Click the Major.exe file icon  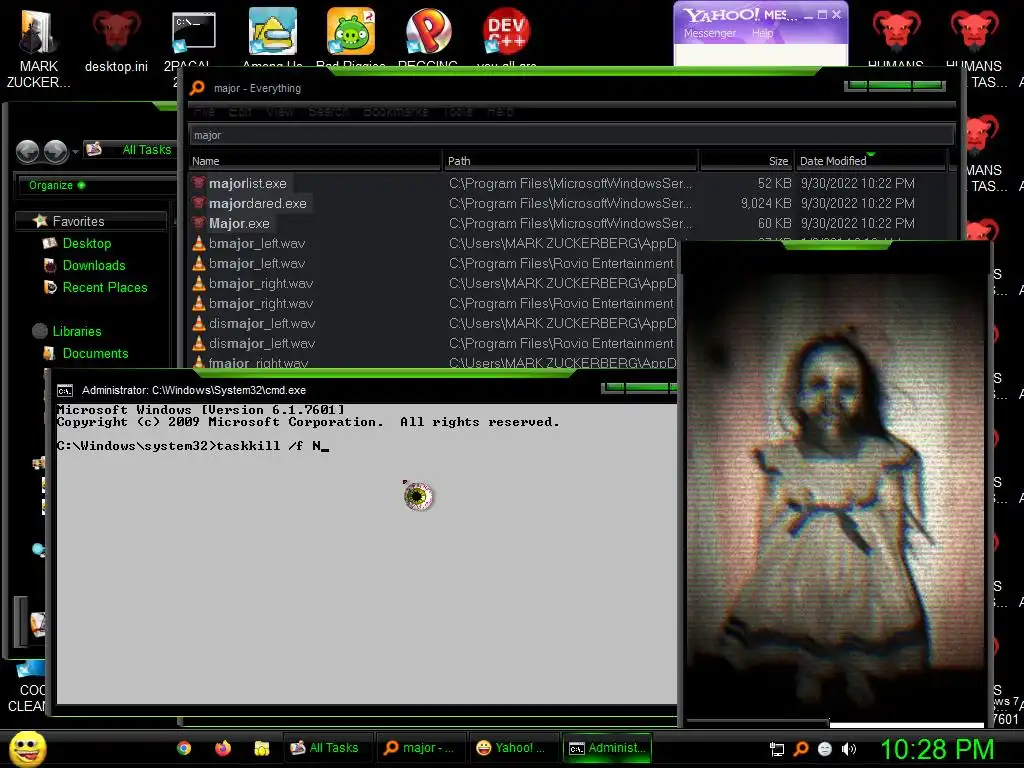coord(199,223)
